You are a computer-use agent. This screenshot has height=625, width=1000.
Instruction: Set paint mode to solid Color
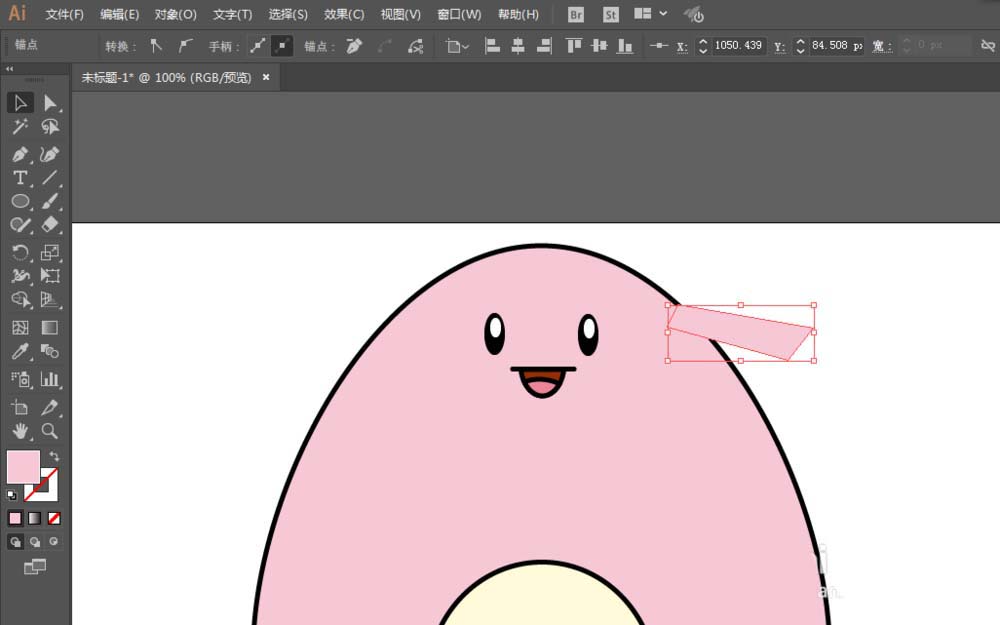point(15,518)
